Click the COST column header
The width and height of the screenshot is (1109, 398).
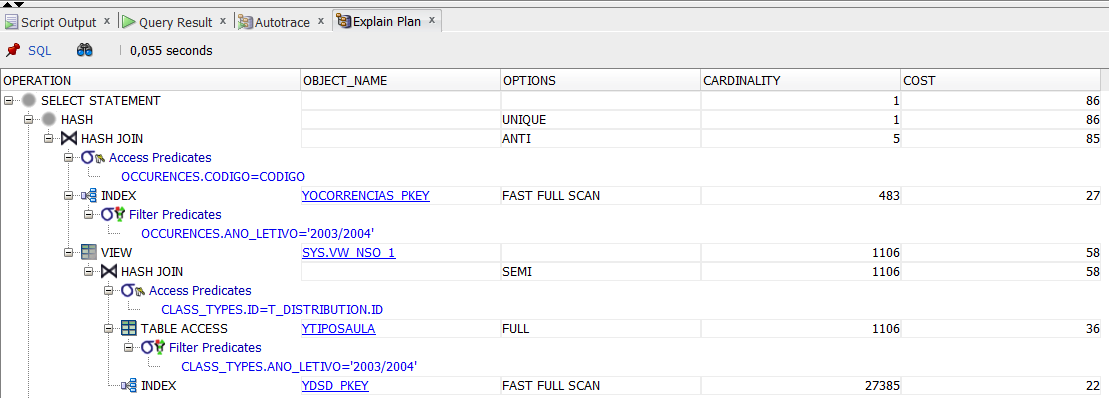coord(1001,81)
